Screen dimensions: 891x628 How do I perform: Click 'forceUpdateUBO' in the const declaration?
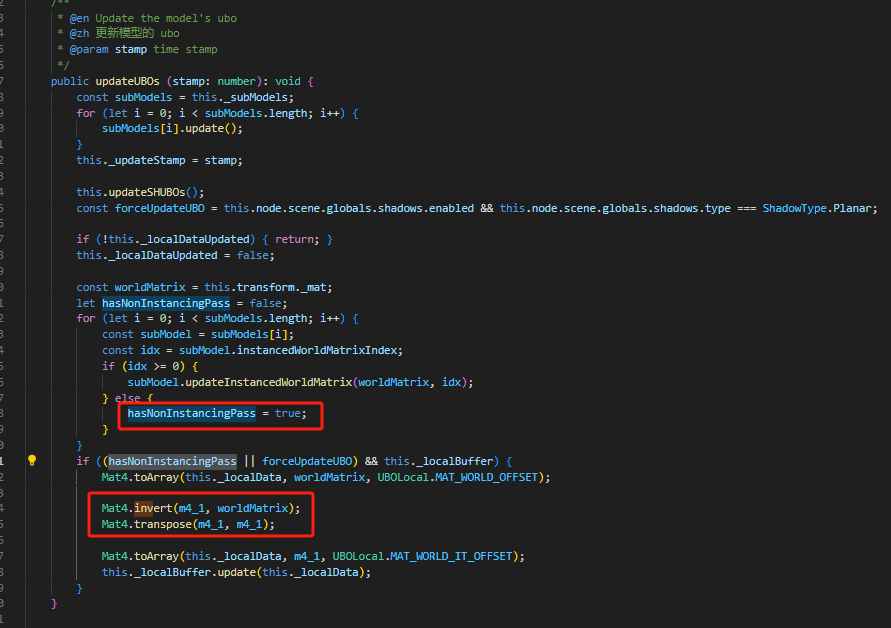[160, 208]
